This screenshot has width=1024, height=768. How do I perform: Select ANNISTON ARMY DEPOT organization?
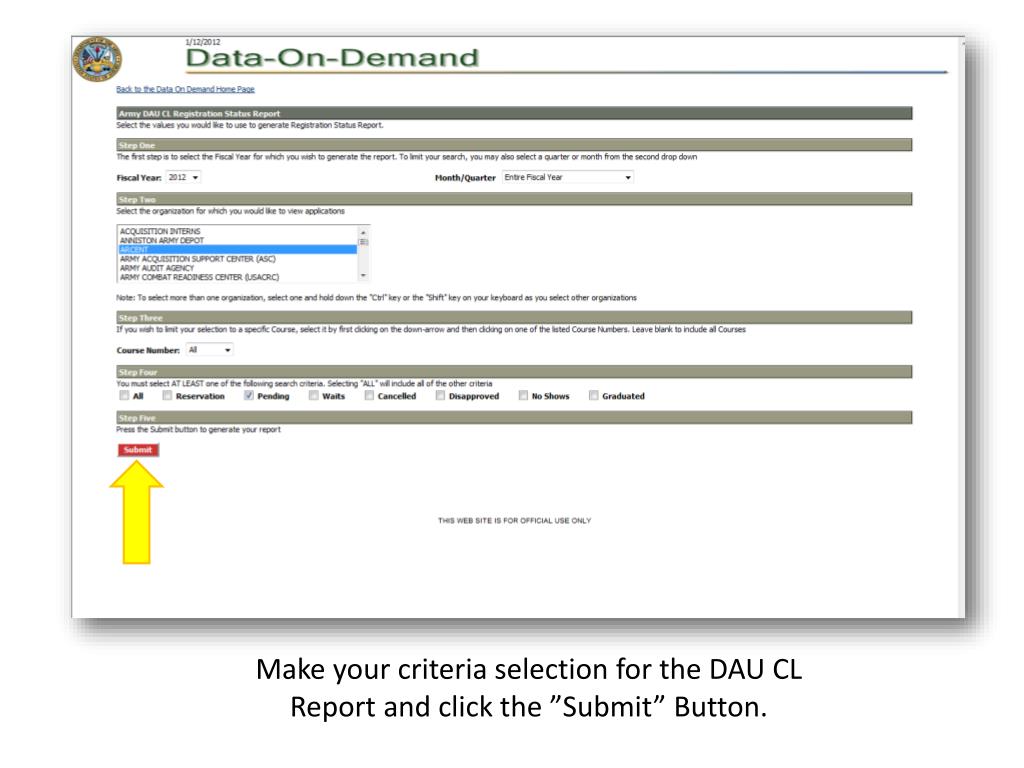coord(238,240)
